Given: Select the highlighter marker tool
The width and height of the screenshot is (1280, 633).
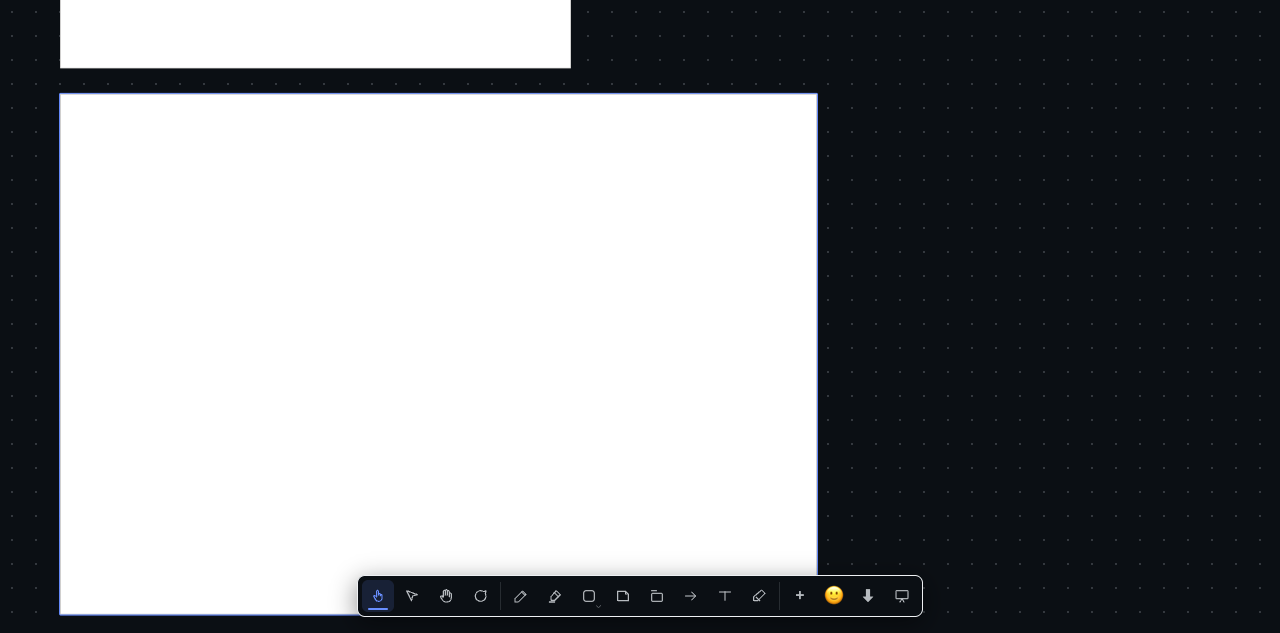Looking at the screenshot, I should point(555,596).
